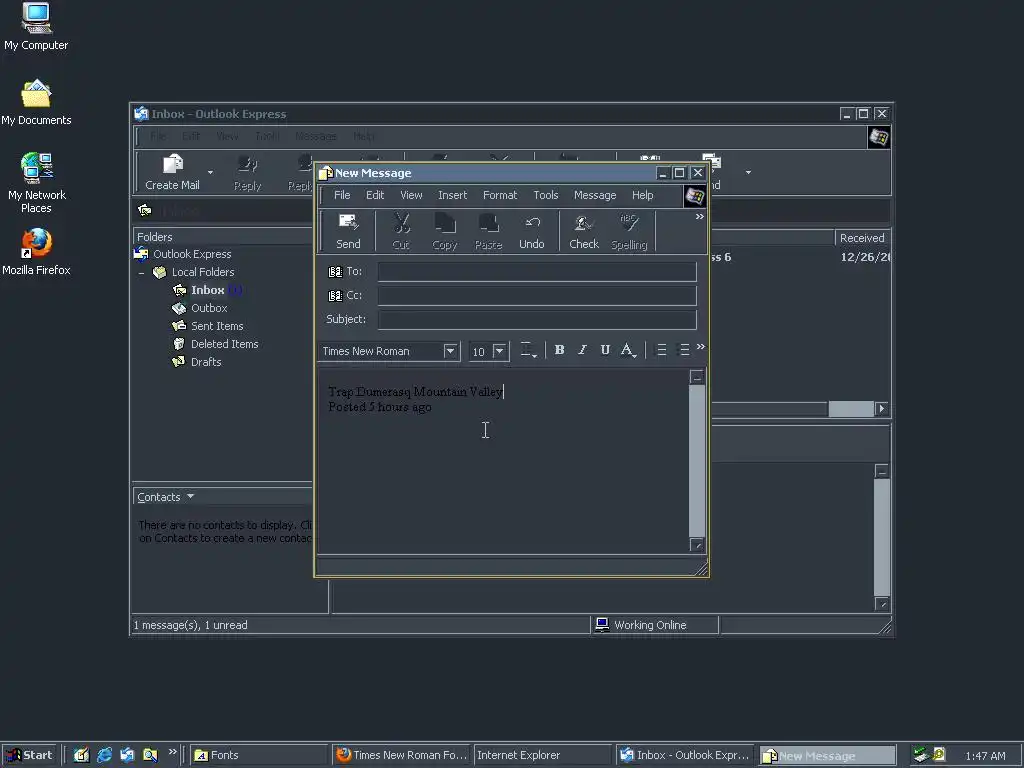Run the Spelling check
The image size is (1024, 768).
[x=629, y=231]
